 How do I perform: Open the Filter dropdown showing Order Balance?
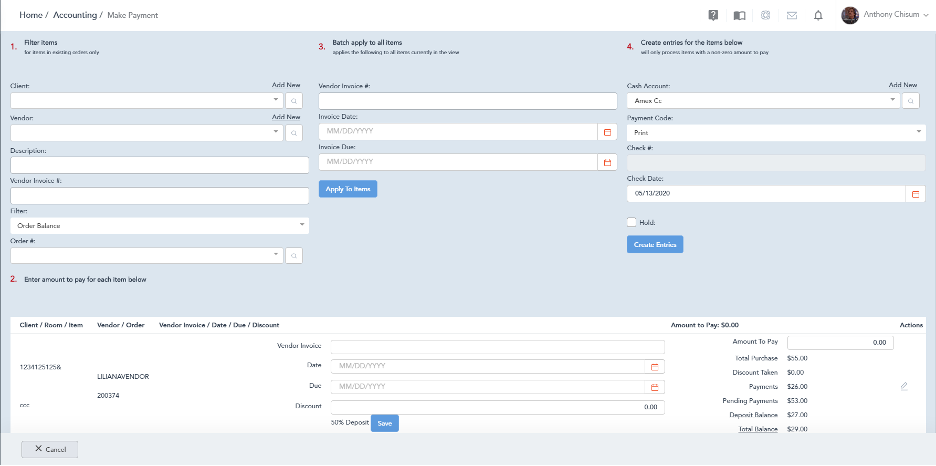[x=159, y=226]
